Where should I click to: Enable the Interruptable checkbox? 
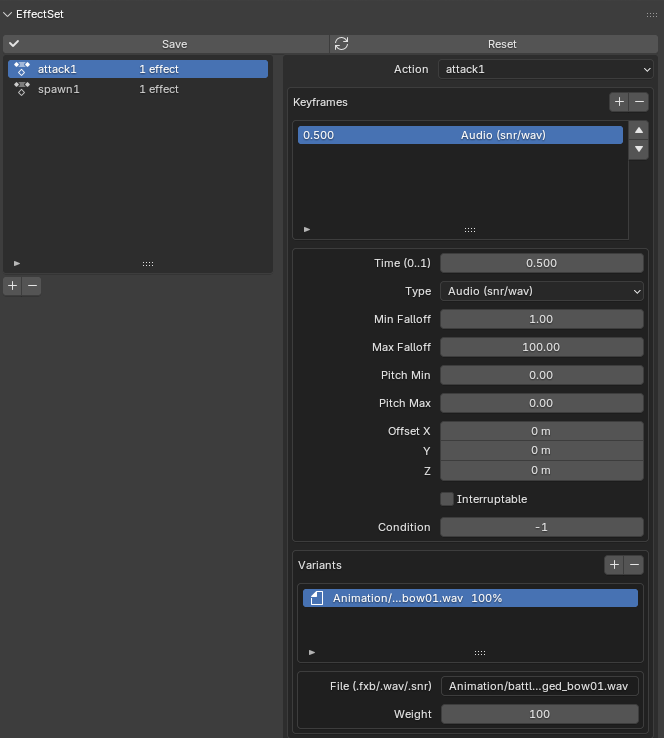(x=447, y=499)
